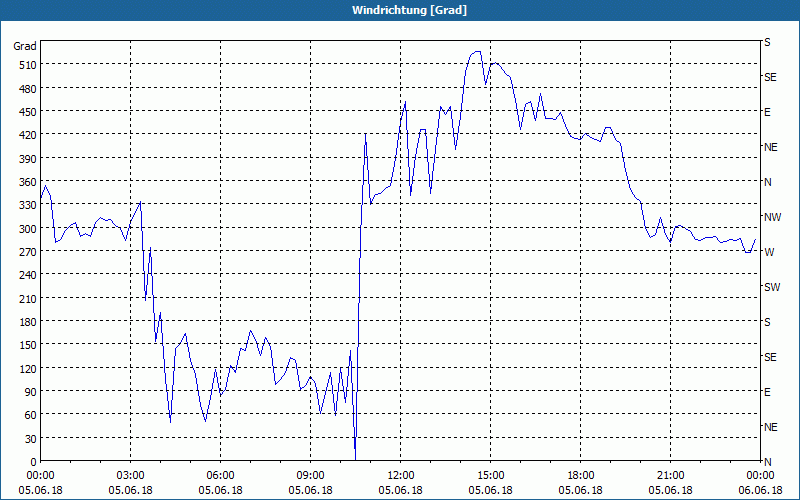Click the 90 degree axis label
800x500 pixels.
31,392
